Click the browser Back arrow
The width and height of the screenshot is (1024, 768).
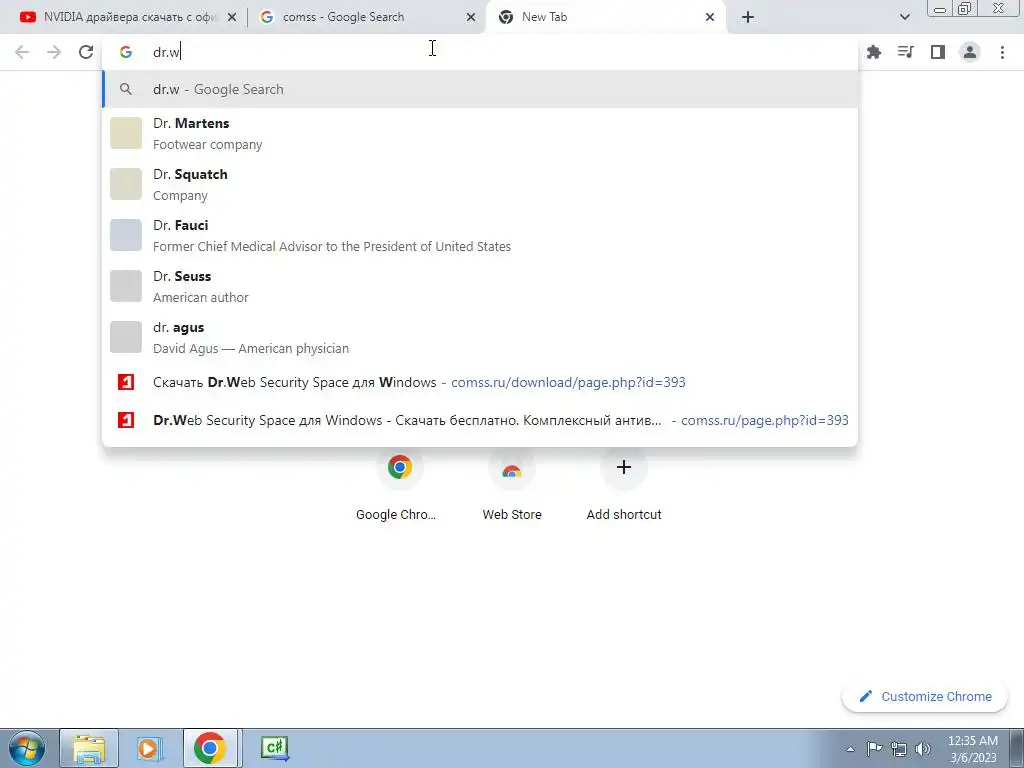[x=22, y=52]
